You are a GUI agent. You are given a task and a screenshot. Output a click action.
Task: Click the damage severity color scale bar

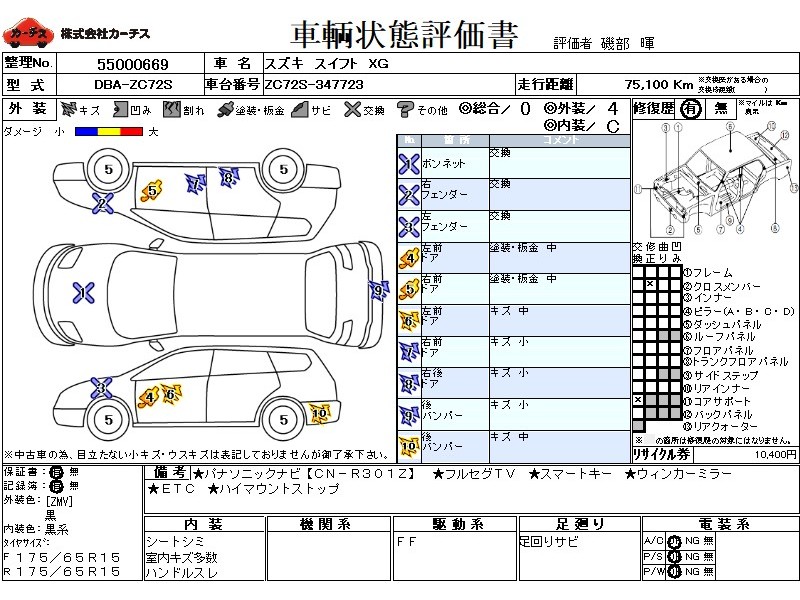tap(108, 131)
